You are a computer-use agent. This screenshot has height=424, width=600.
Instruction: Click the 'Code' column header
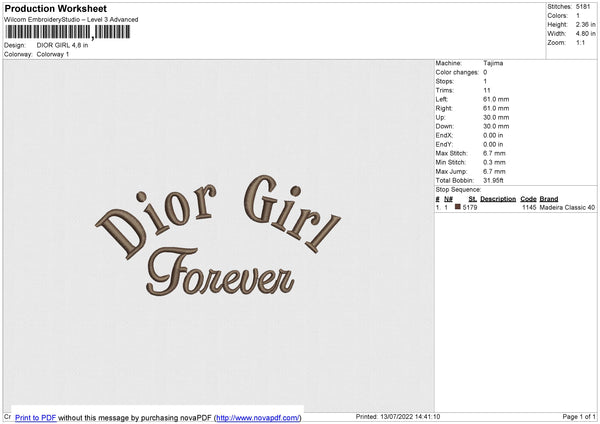(x=528, y=199)
